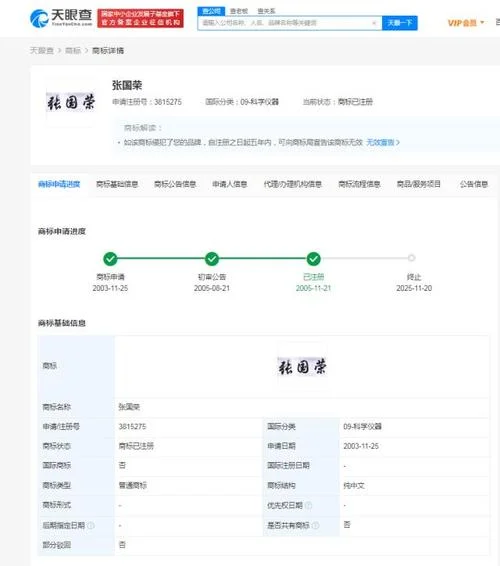Switch to 公告信息 tab
500x566 pixels.
point(474,184)
